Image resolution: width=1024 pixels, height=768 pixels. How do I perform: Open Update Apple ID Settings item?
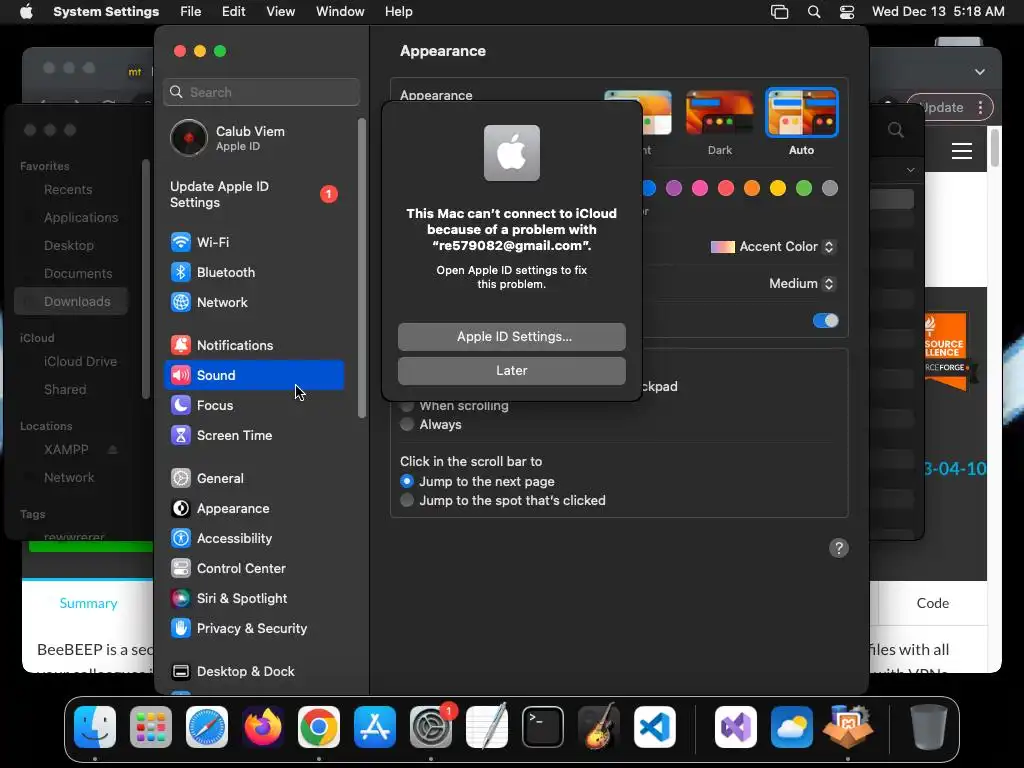click(253, 195)
